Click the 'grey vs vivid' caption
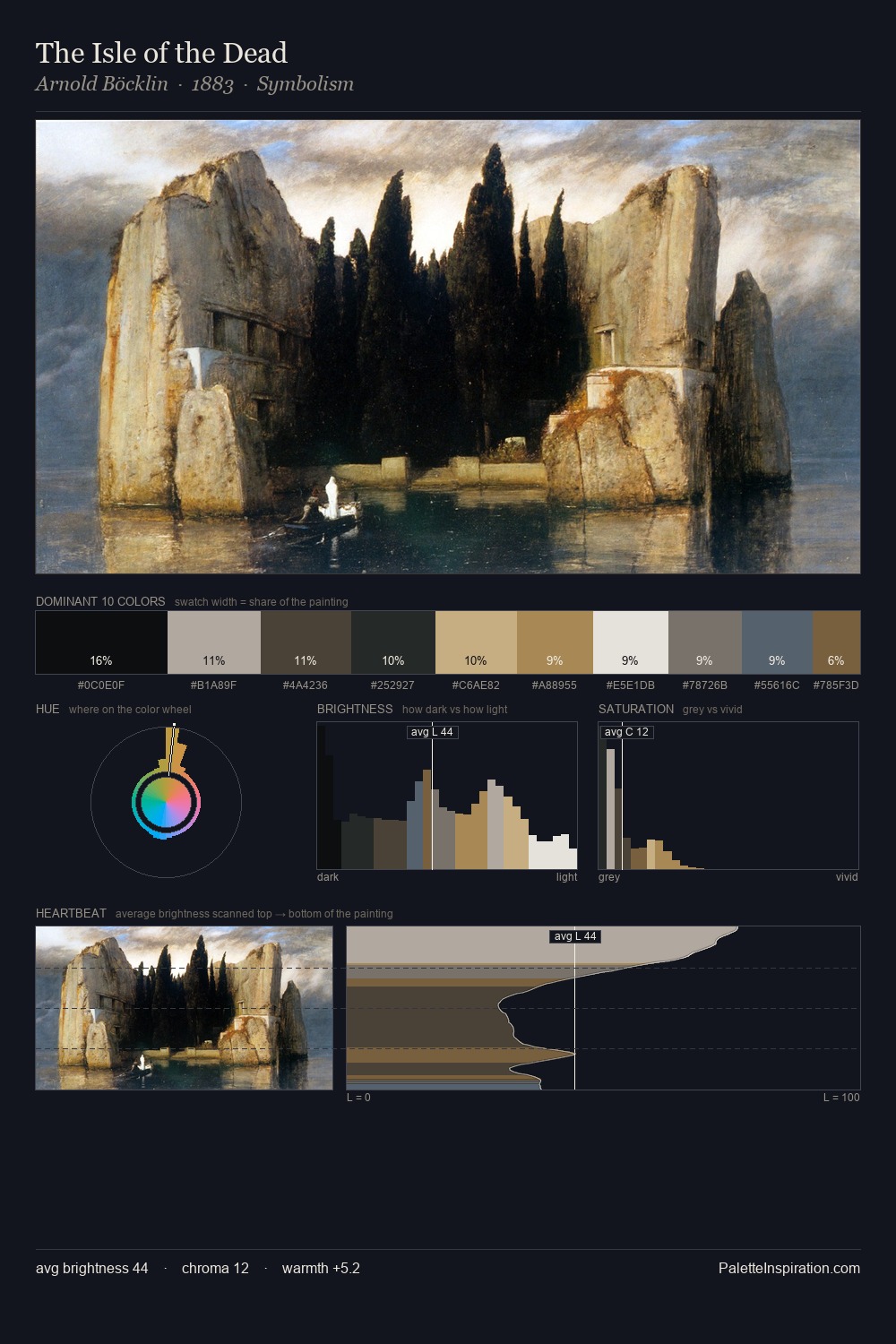The width and height of the screenshot is (896, 1344). 712,710
